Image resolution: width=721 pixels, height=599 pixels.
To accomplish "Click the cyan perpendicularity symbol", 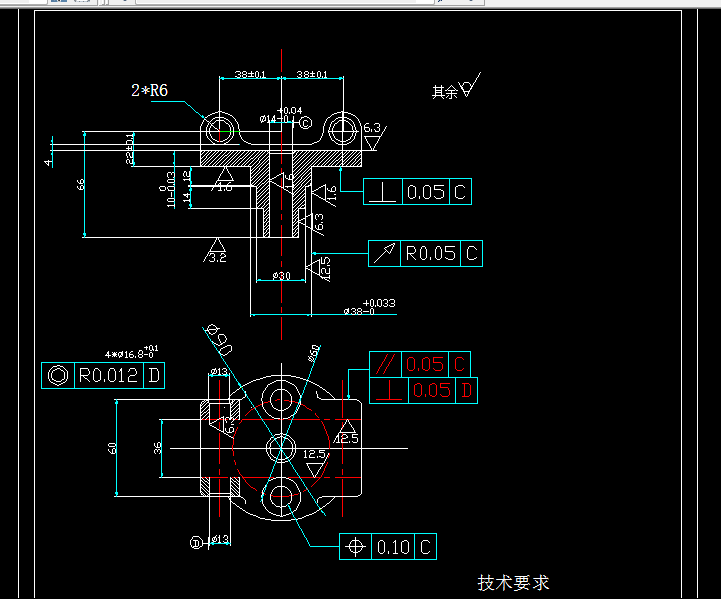I will point(383,192).
